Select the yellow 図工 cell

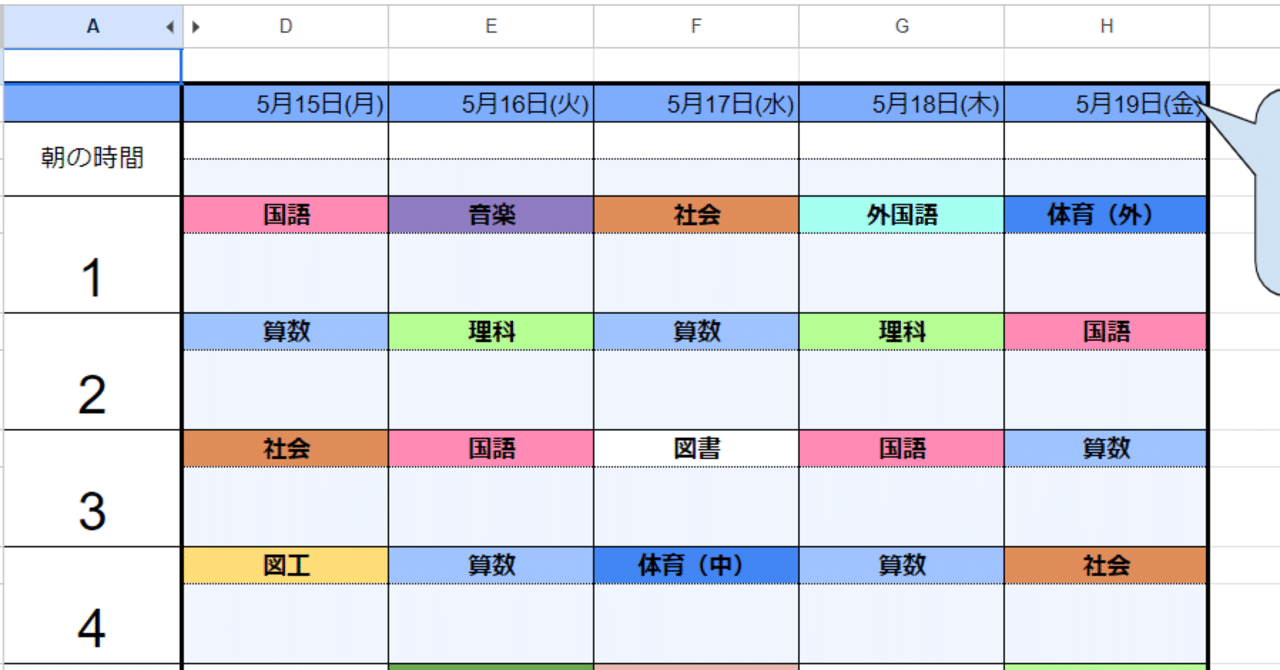[286, 565]
